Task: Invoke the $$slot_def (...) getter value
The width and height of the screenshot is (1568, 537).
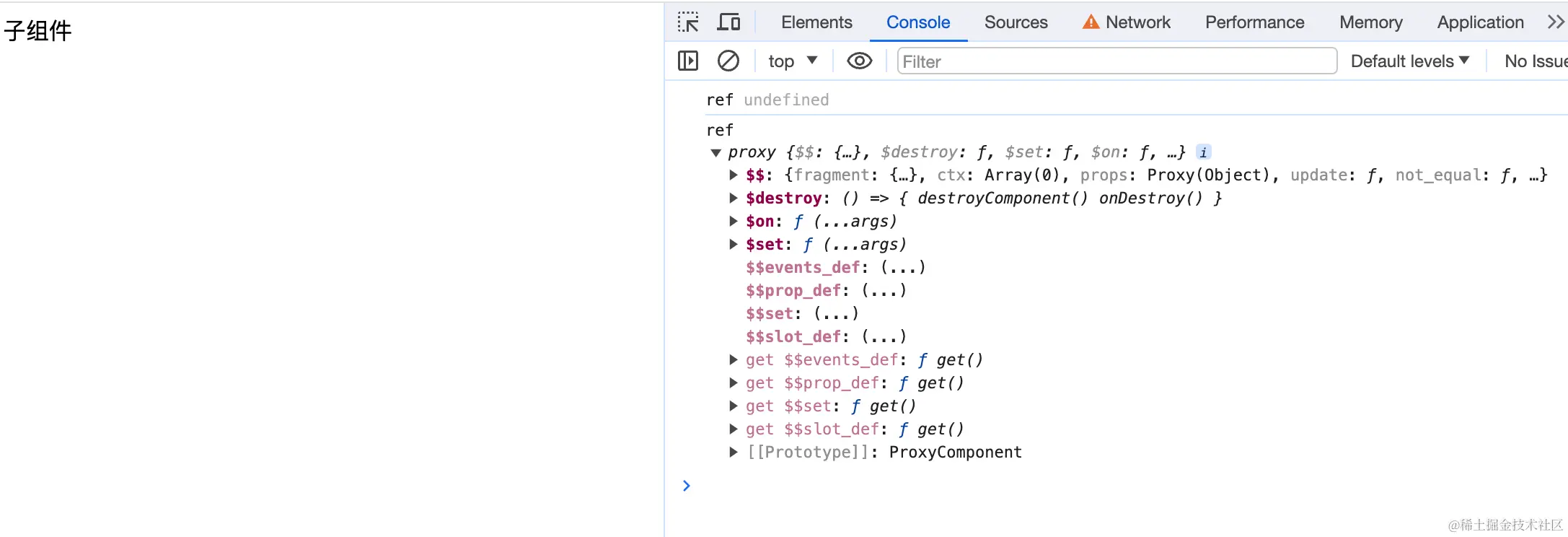Action: coord(884,337)
